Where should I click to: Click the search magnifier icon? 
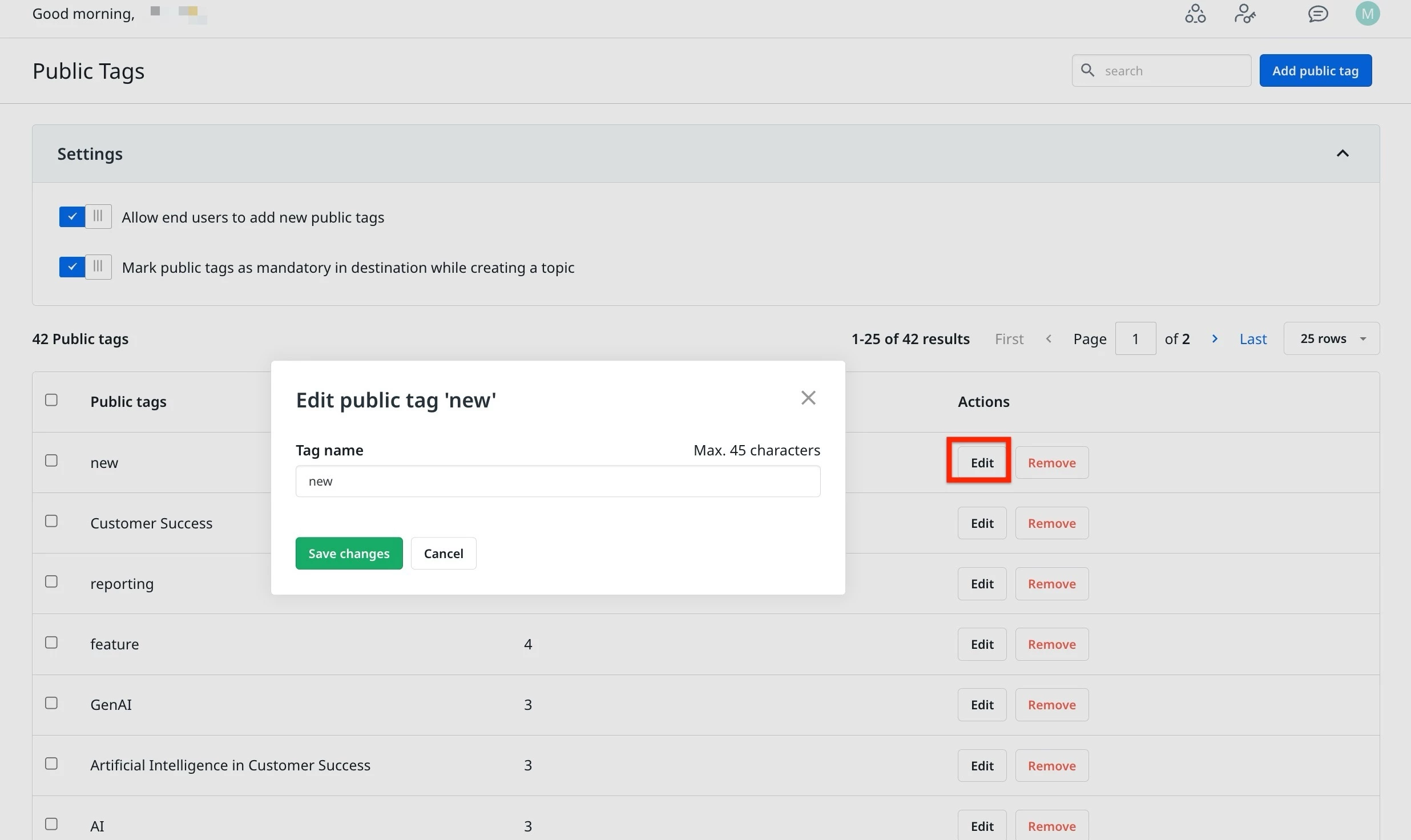[1088, 70]
